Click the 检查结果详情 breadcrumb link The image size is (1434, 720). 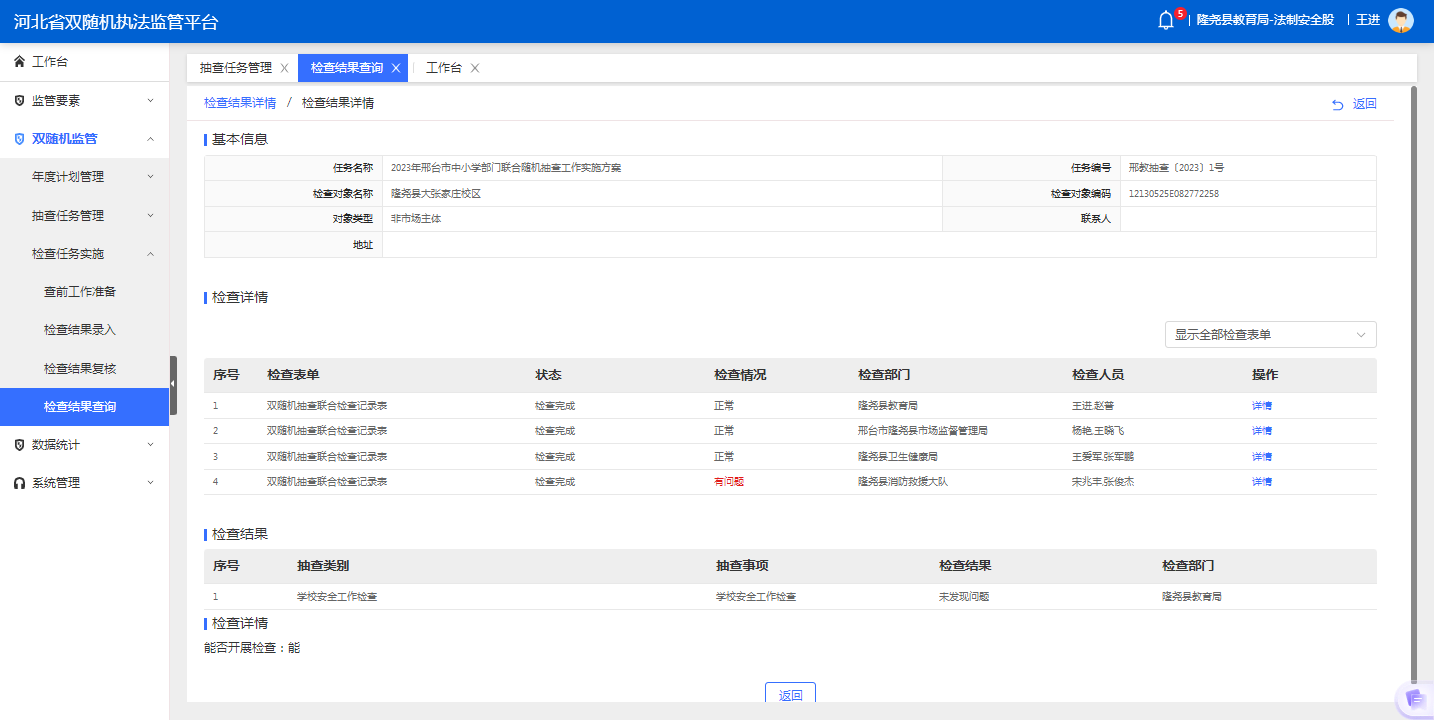click(238, 102)
